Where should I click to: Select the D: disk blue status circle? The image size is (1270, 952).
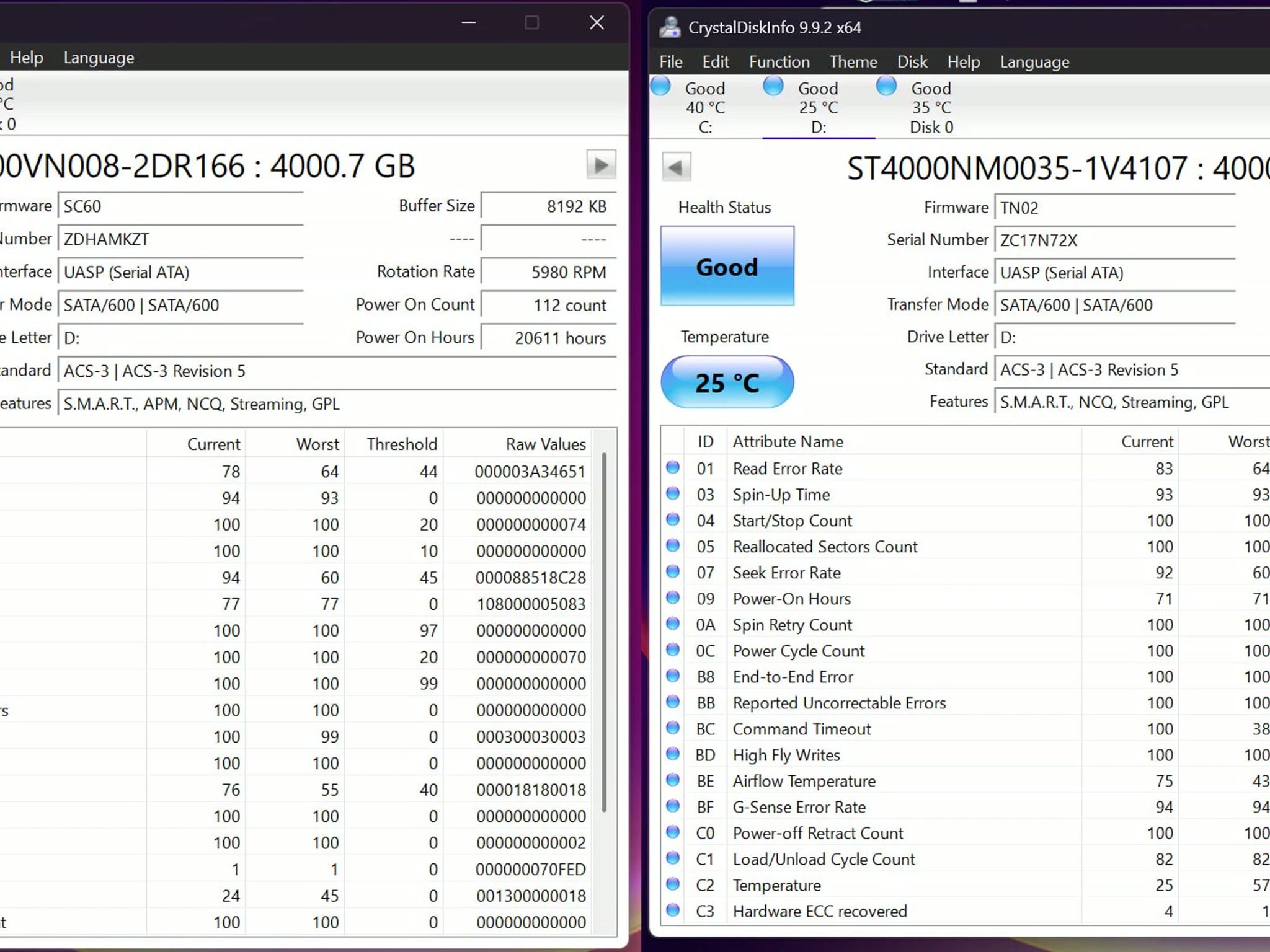point(773,86)
